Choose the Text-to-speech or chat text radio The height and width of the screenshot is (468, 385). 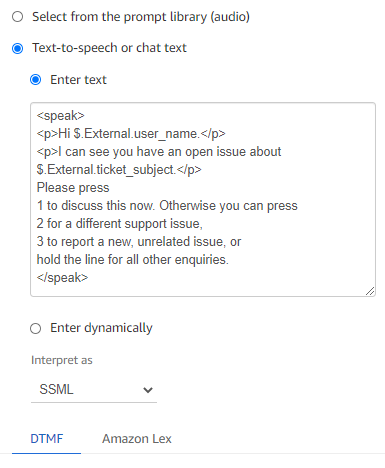click(17, 48)
